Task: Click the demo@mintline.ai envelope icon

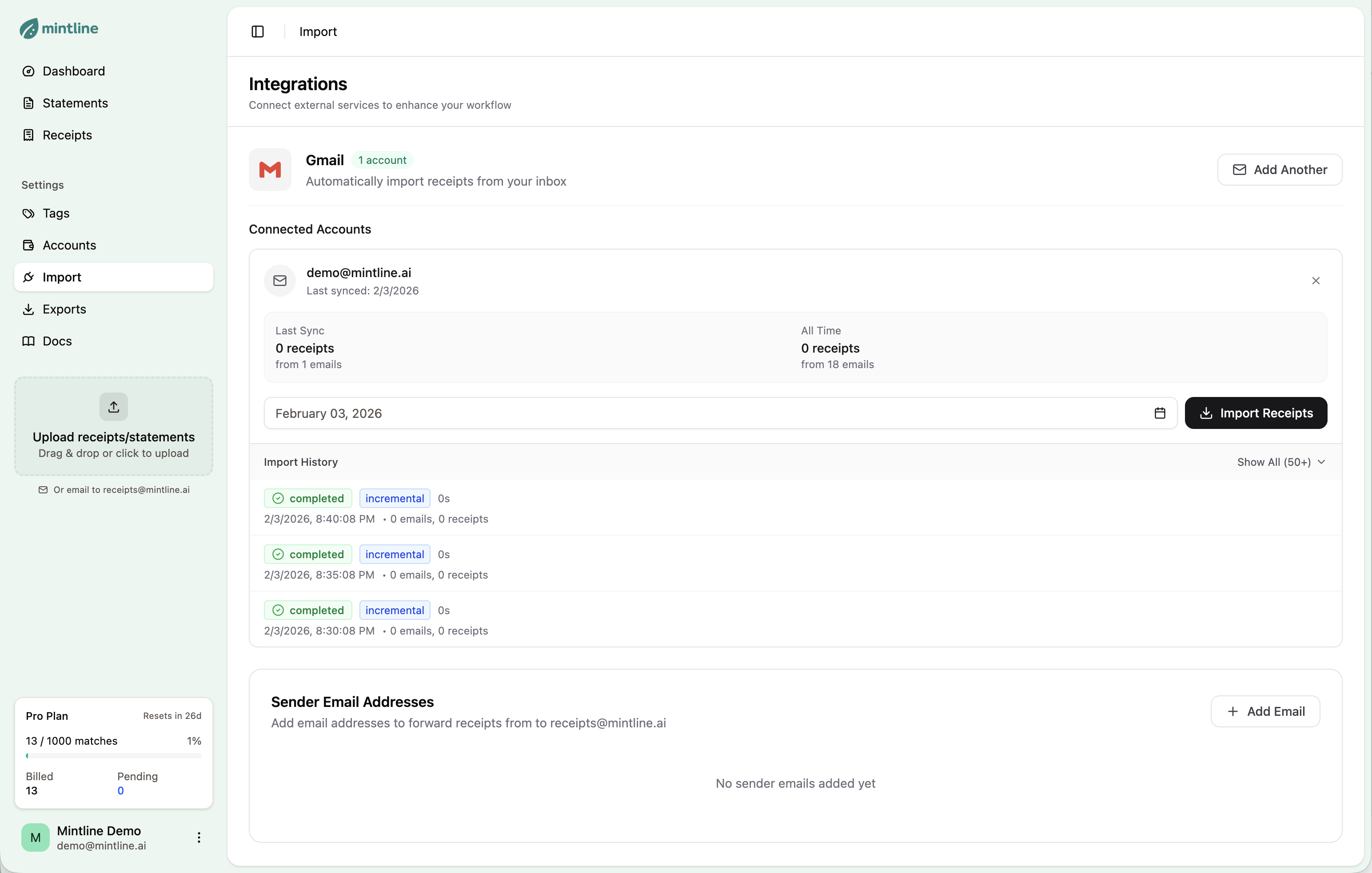Action: pos(280,281)
